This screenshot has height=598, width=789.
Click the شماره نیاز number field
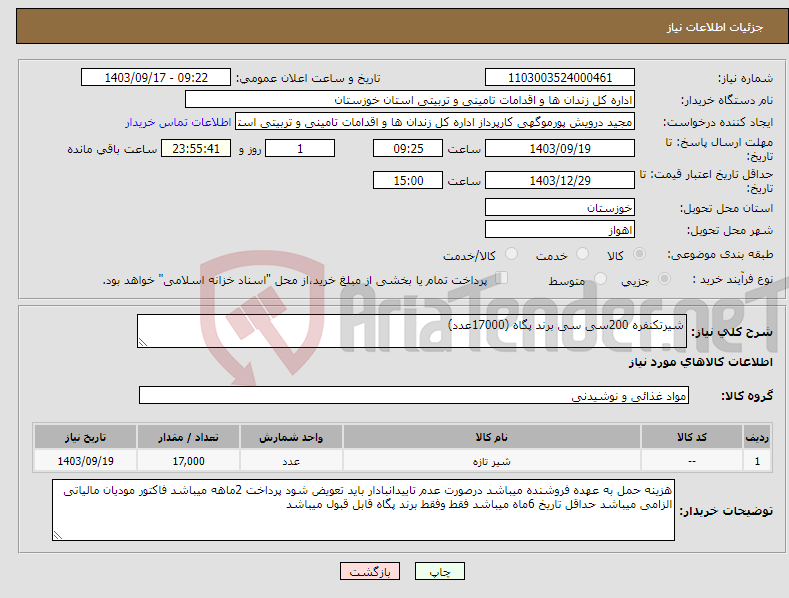coord(560,78)
